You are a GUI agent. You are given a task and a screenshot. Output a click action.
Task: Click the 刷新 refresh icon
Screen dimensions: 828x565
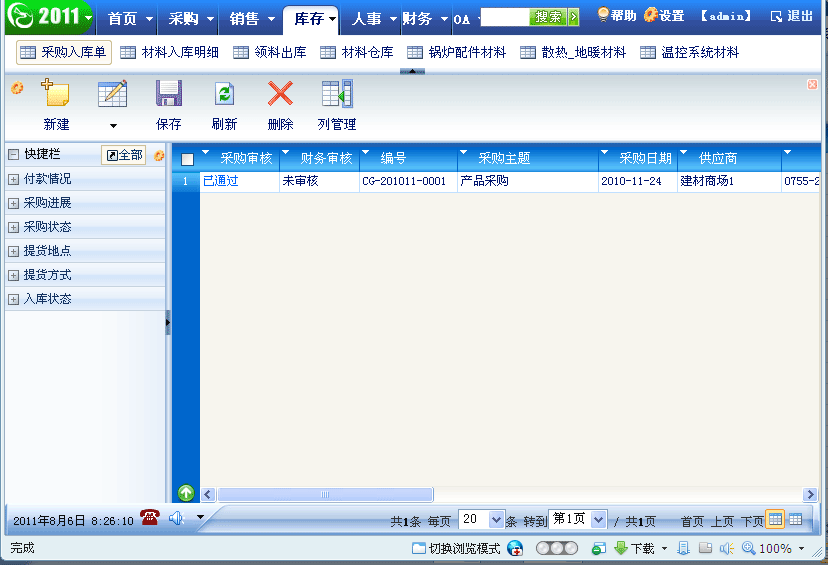(224, 94)
